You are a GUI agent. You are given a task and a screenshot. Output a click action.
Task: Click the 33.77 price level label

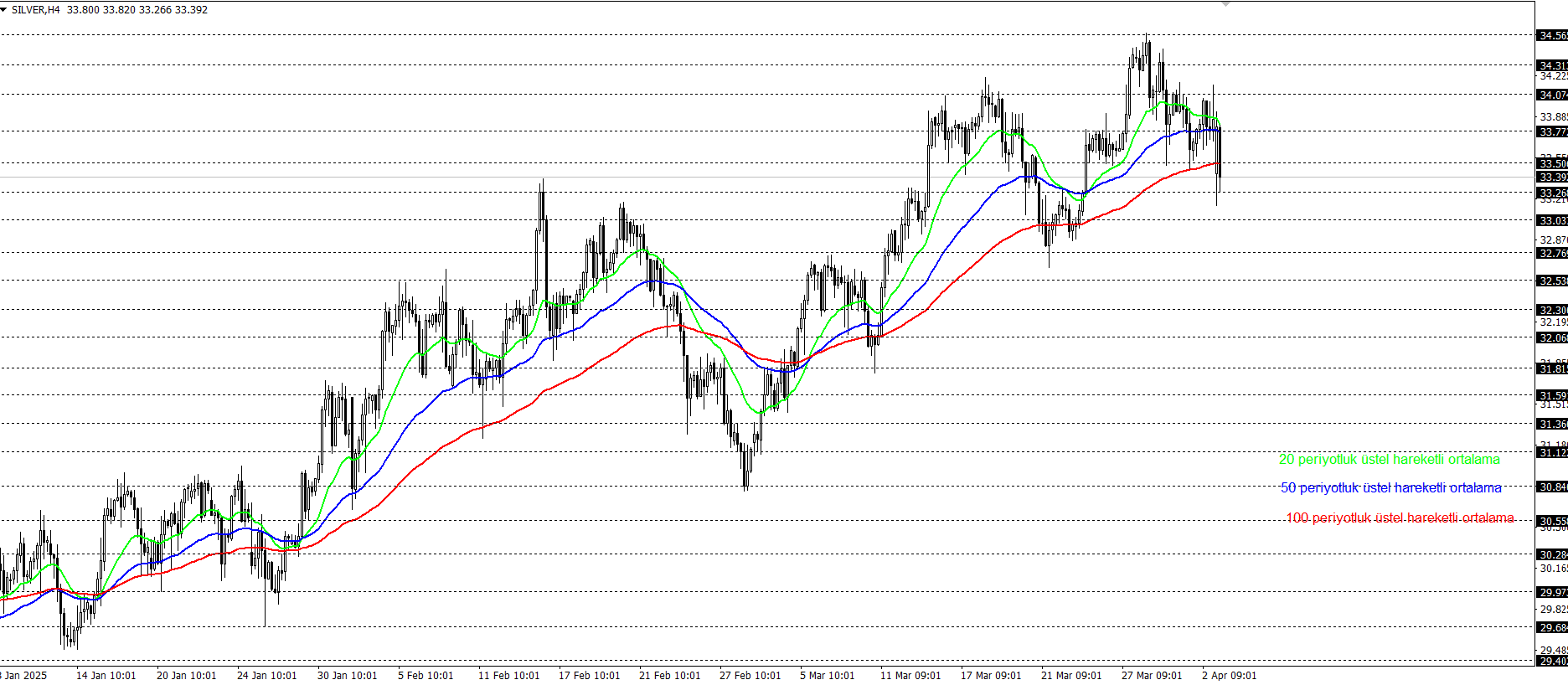[1552, 131]
